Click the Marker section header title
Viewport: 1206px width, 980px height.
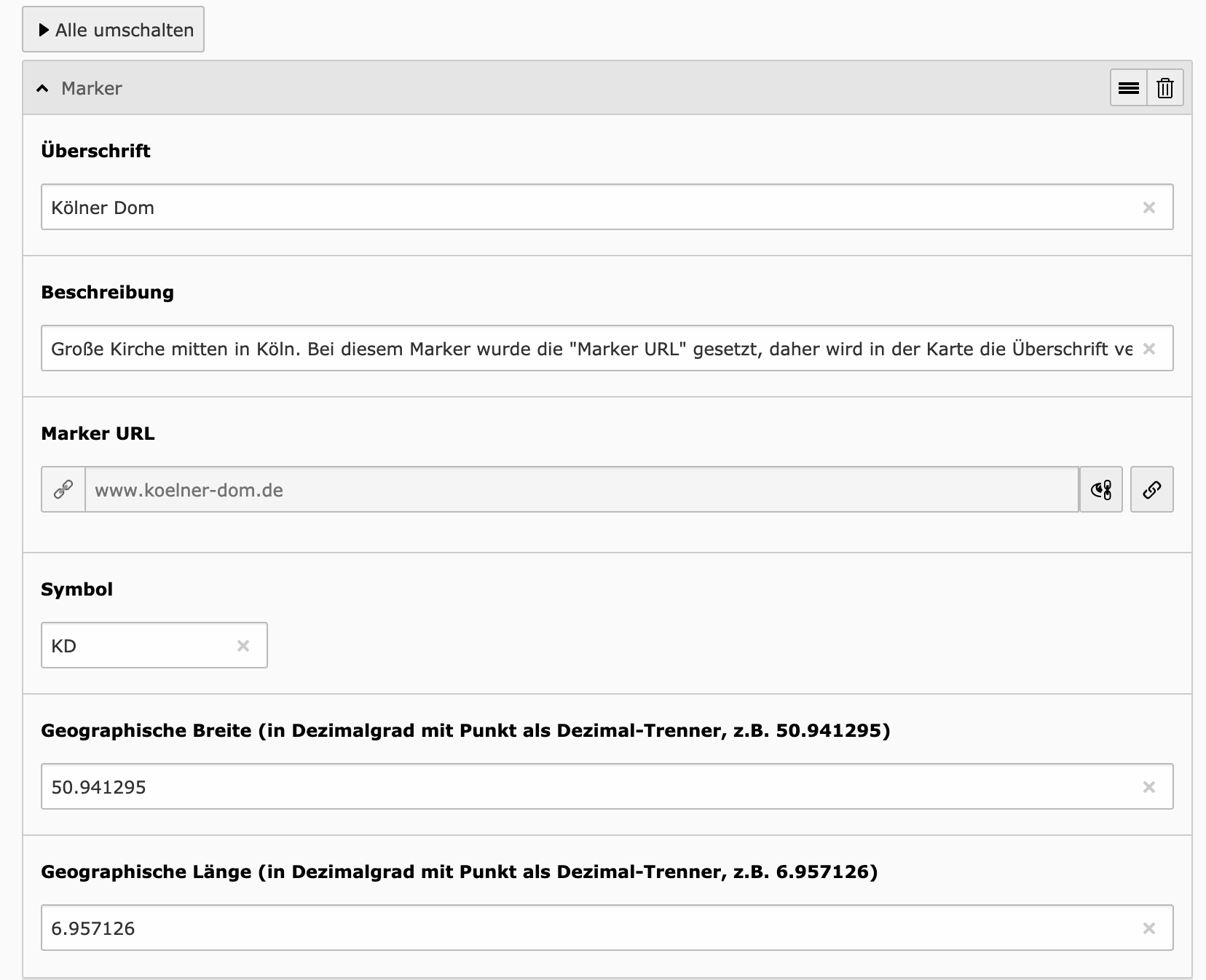(92, 89)
